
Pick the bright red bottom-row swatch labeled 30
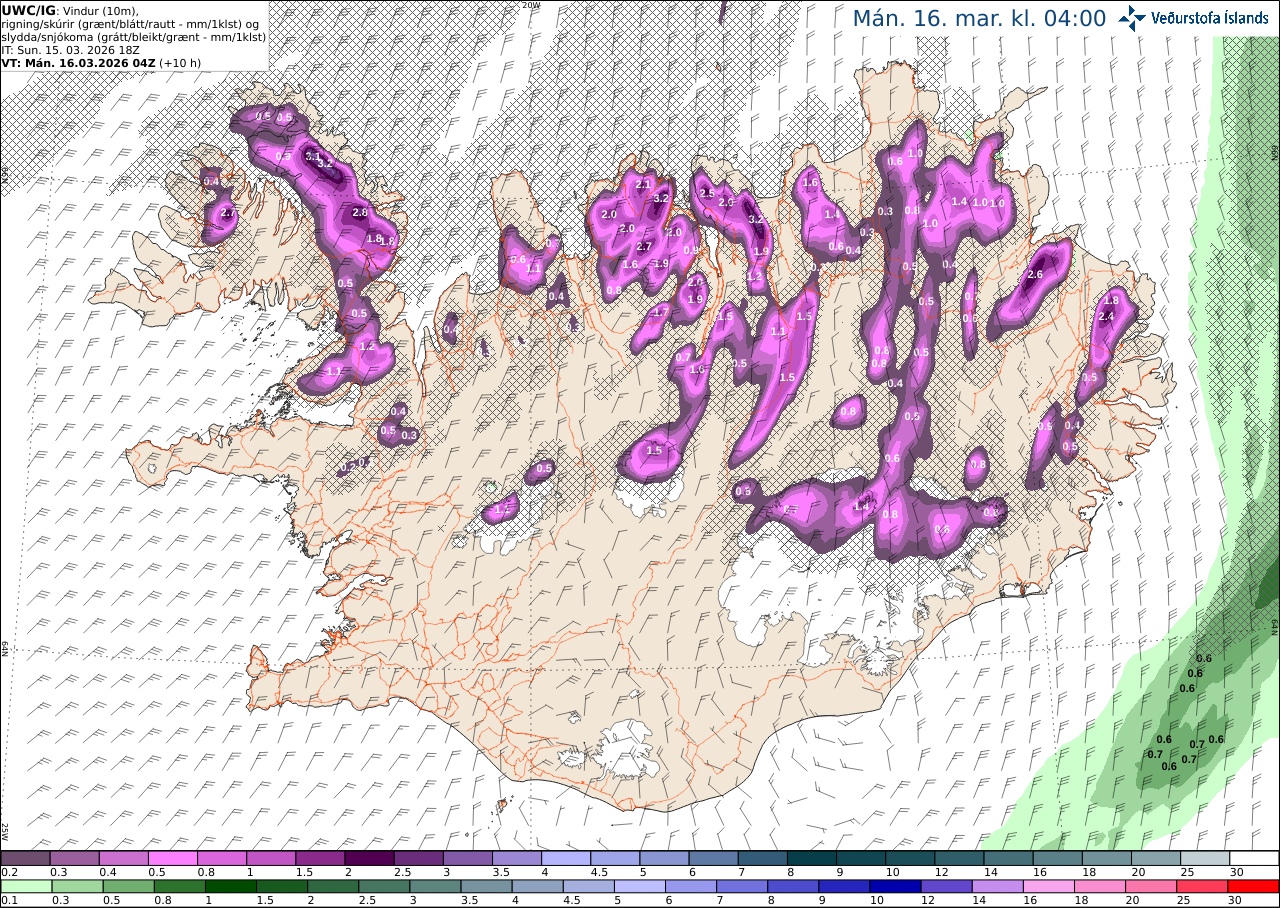pyautogui.click(x=1254, y=886)
